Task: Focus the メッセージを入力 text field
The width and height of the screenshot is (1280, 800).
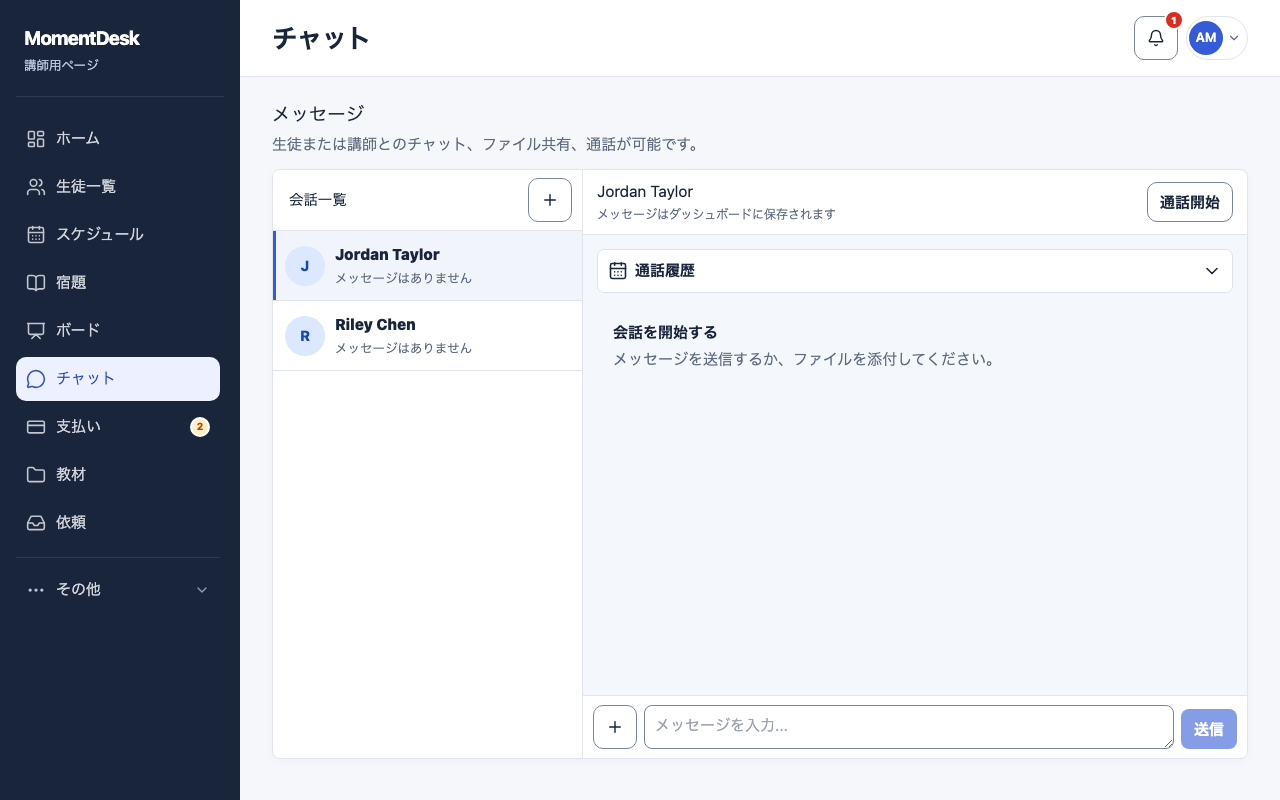Action: click(909, 727)
